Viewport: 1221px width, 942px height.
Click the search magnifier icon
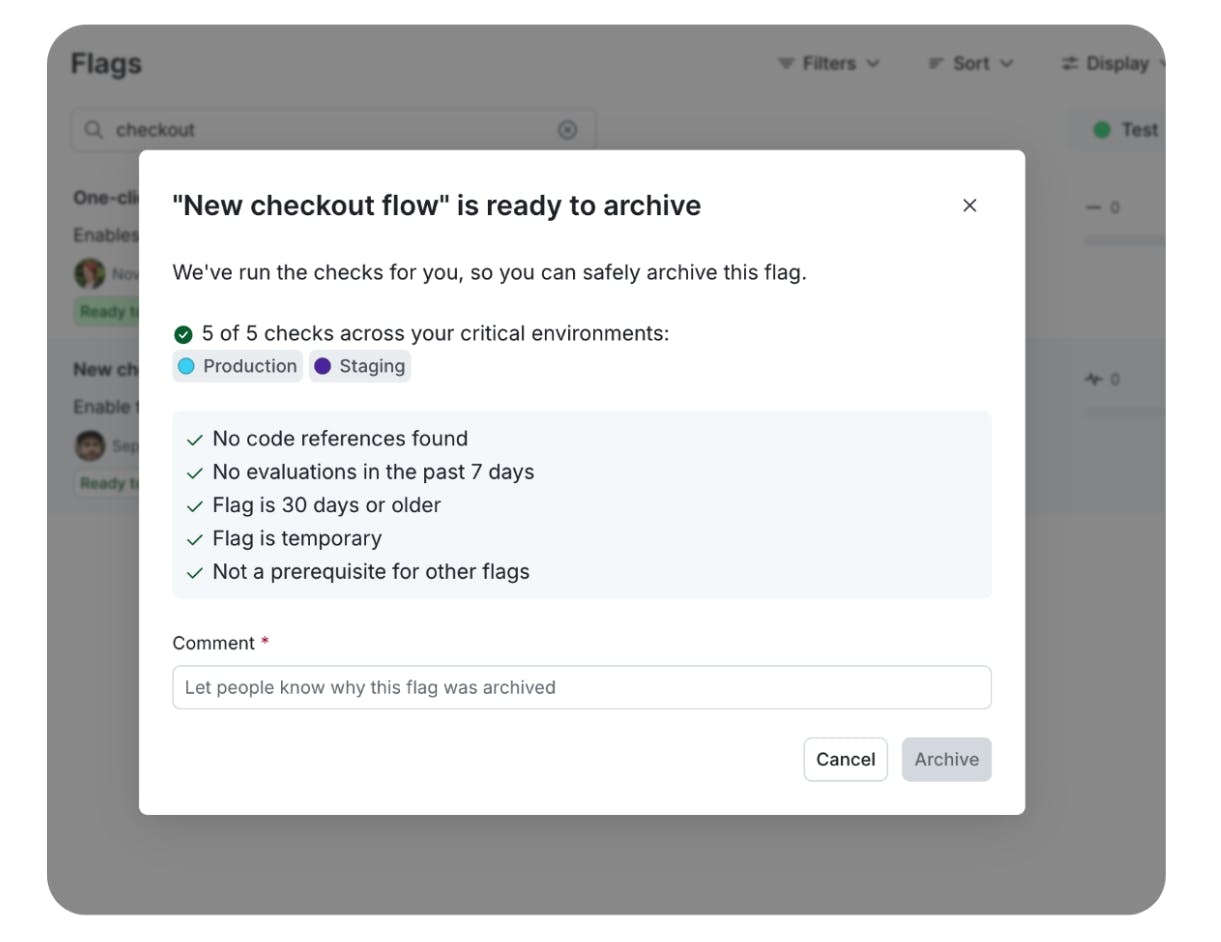94,130
